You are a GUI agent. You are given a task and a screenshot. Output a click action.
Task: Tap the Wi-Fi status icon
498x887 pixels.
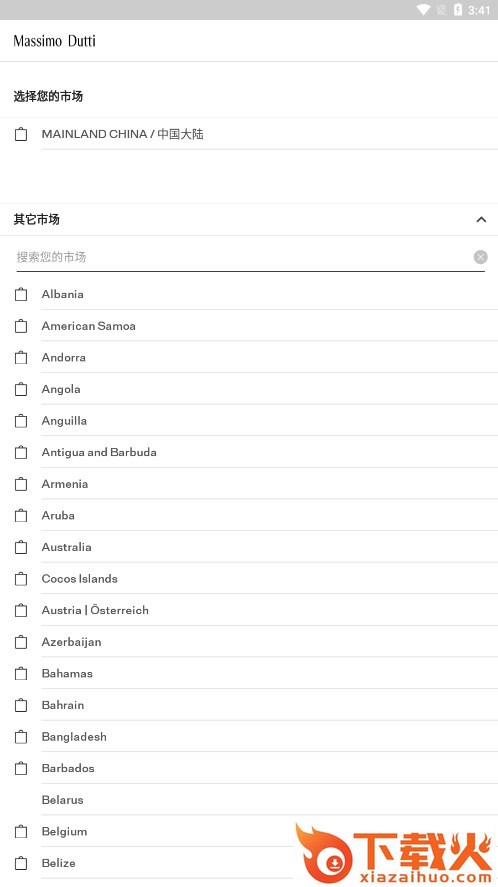423,10
